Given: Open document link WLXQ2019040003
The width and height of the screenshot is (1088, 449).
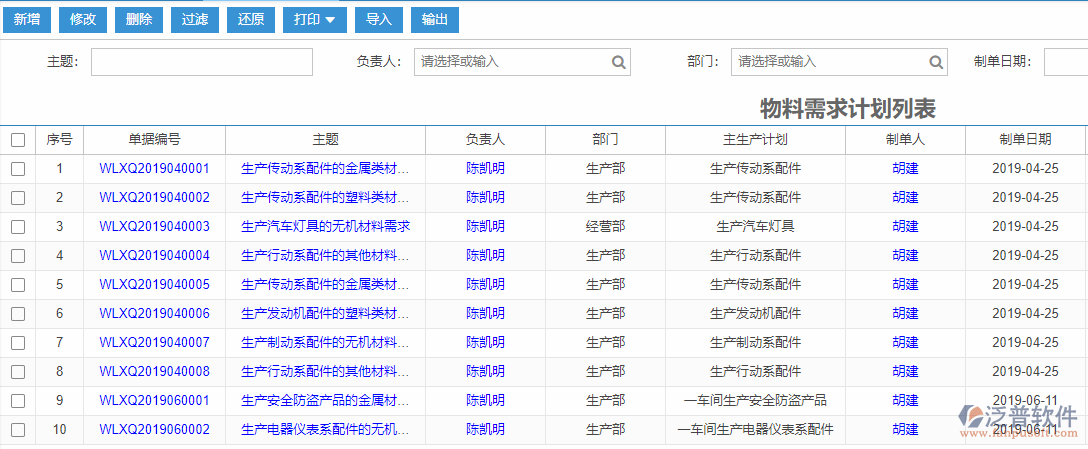Looking at the screenshot, I should pyautogui.click(x=154, y=227).
